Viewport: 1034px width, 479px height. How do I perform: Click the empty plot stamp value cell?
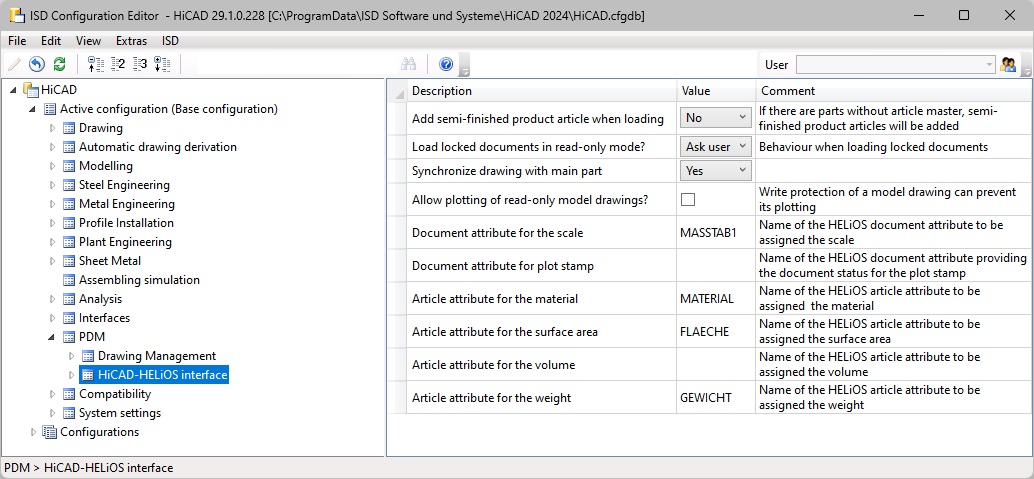point(716,265)
